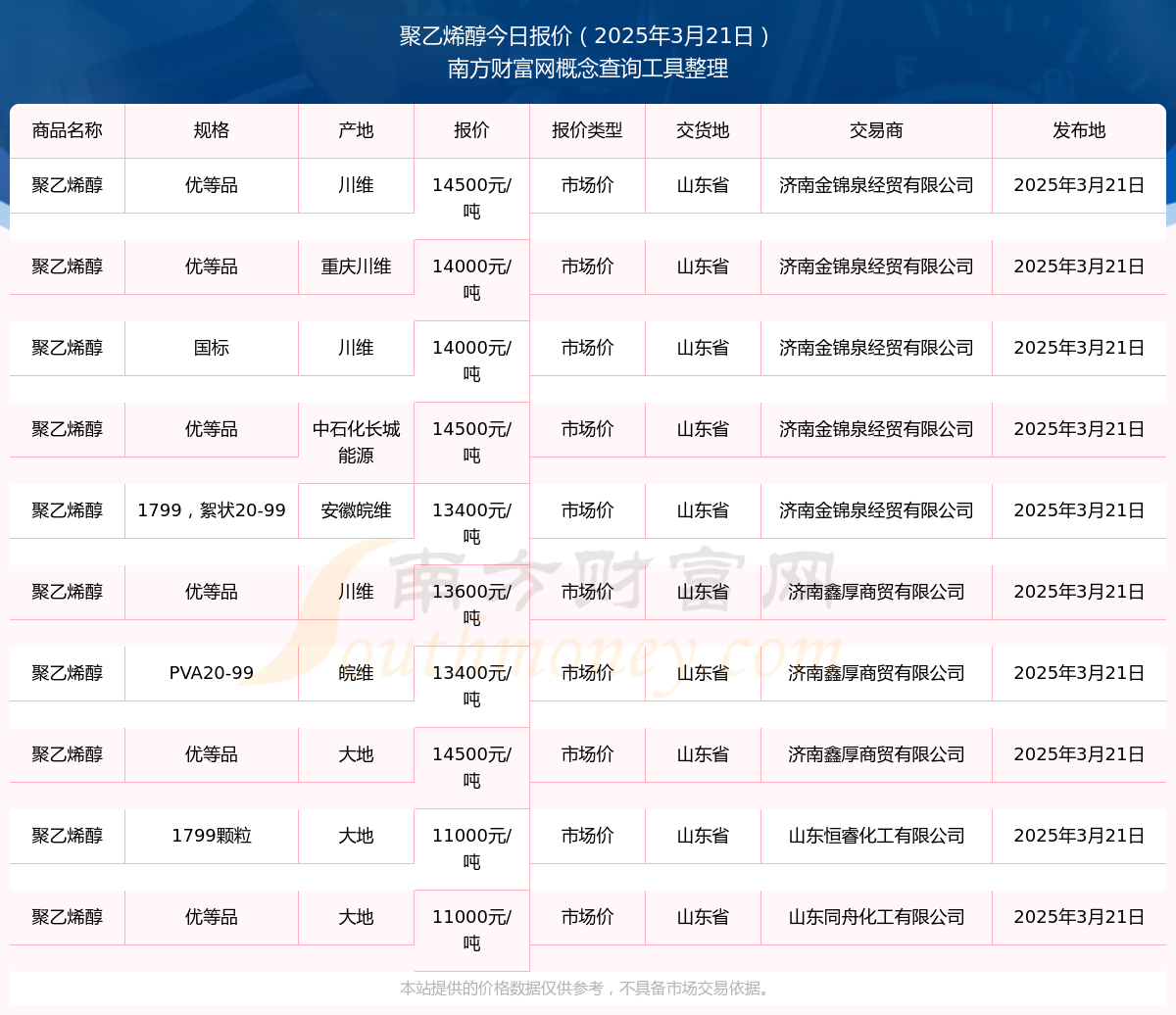The image size is (1176, 1015).
Task: Select the 规格 column header
Action: pyautogui.click(x=212, y=130)
